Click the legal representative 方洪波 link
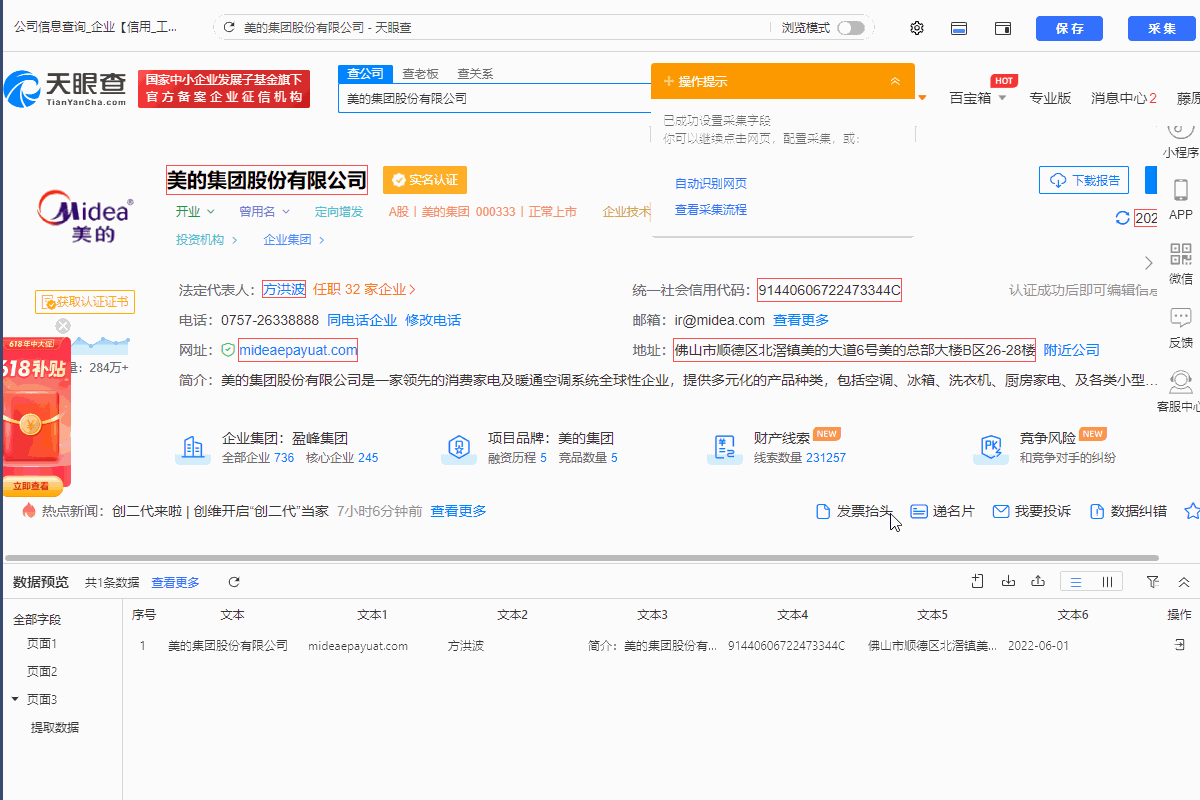The image size is (1200, 800). coord(284,290)
